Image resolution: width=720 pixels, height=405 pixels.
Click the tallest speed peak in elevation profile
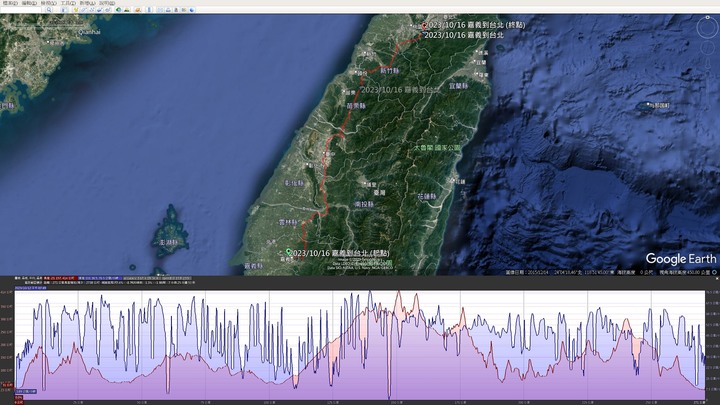pos(370,293)
